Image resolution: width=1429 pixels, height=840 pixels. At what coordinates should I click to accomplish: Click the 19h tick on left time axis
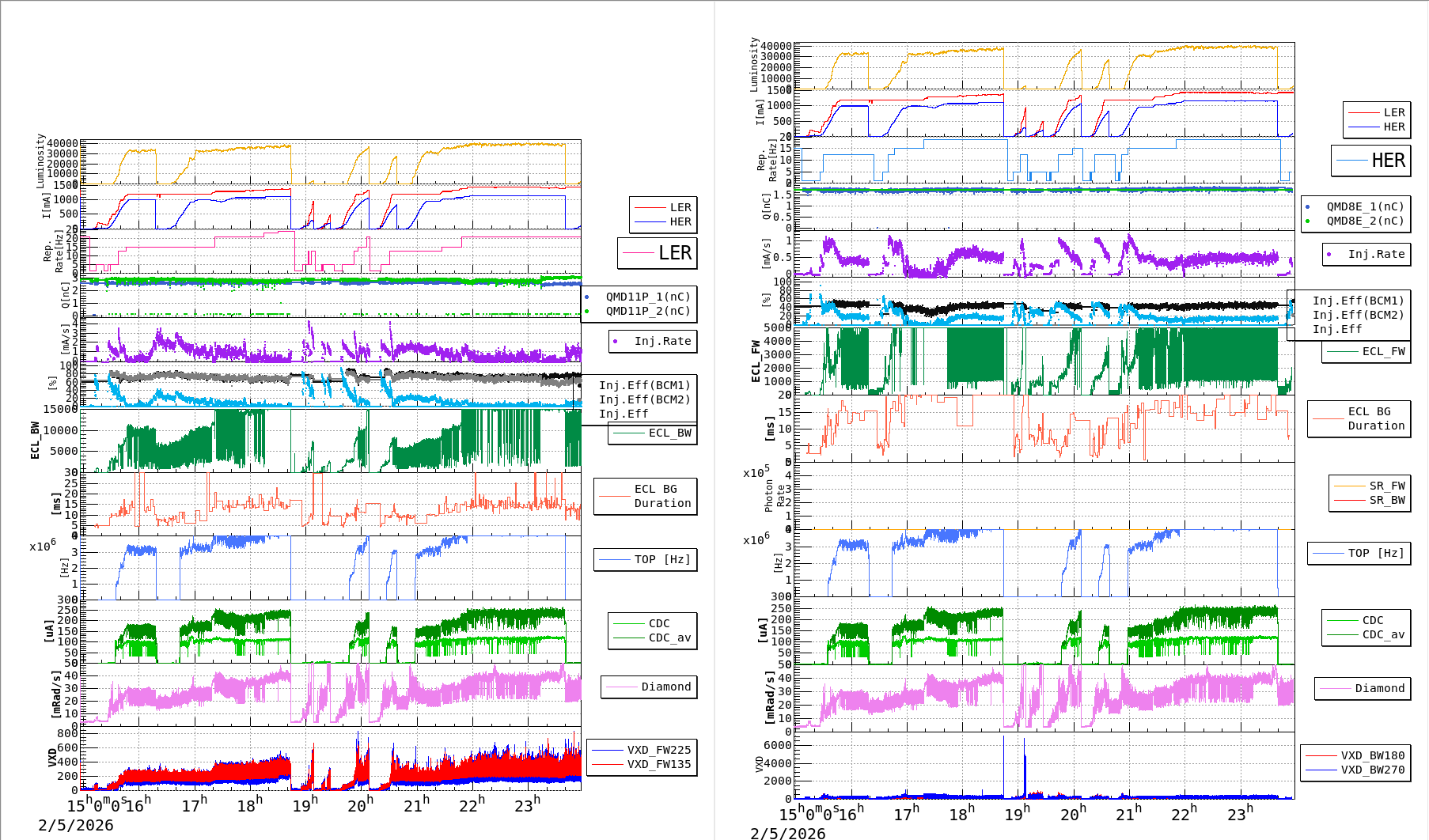pos(305,806)
